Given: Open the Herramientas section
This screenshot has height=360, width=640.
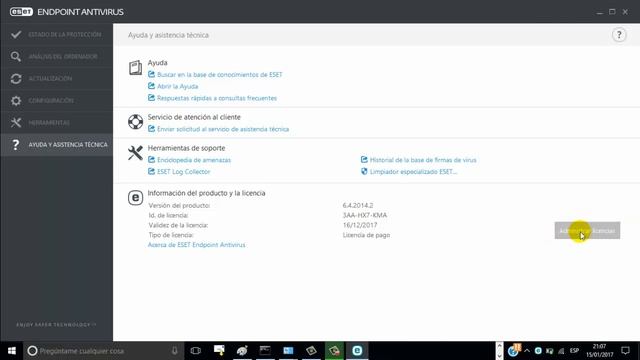Looking at the screenshot, I should (57, 123).
